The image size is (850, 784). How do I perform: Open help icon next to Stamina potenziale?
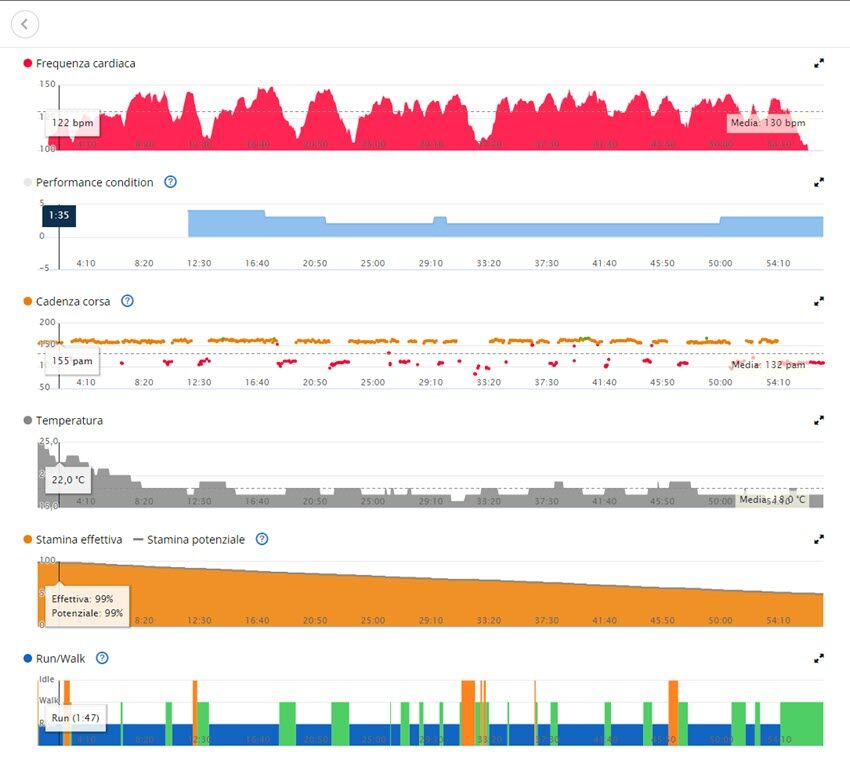tap(262, 539)
